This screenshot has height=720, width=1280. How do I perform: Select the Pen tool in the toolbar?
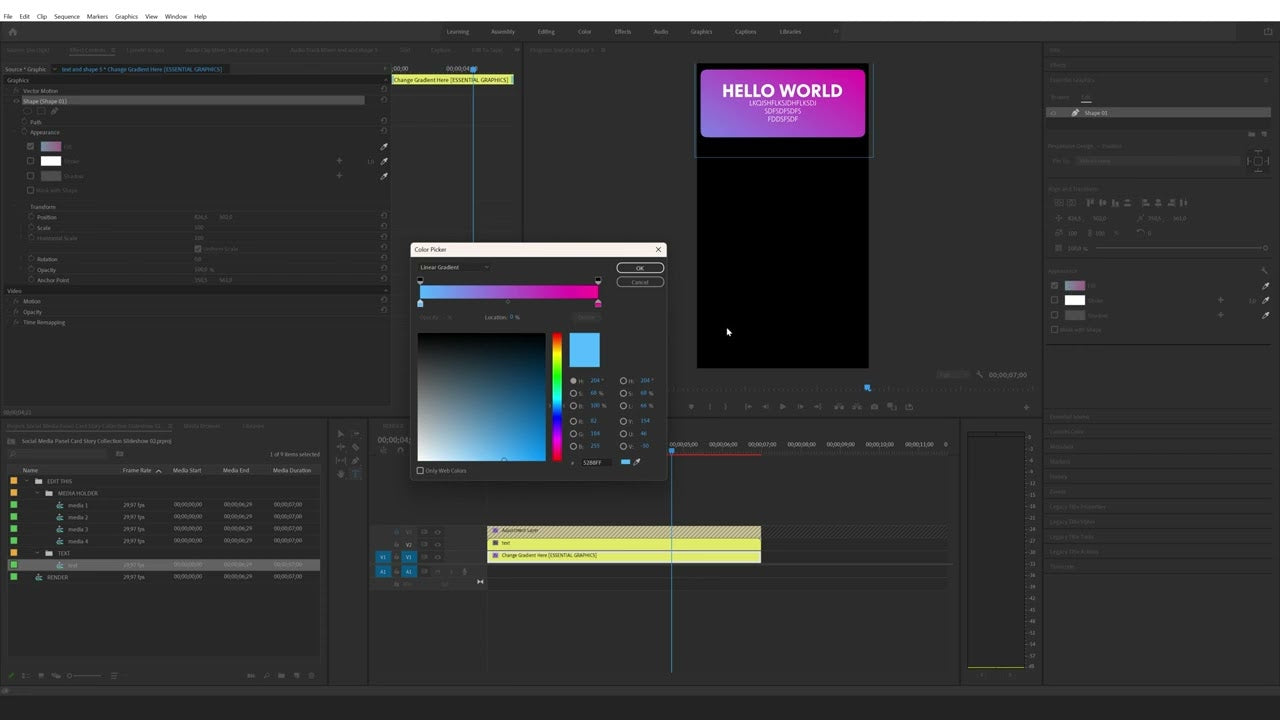pos(356,460)
